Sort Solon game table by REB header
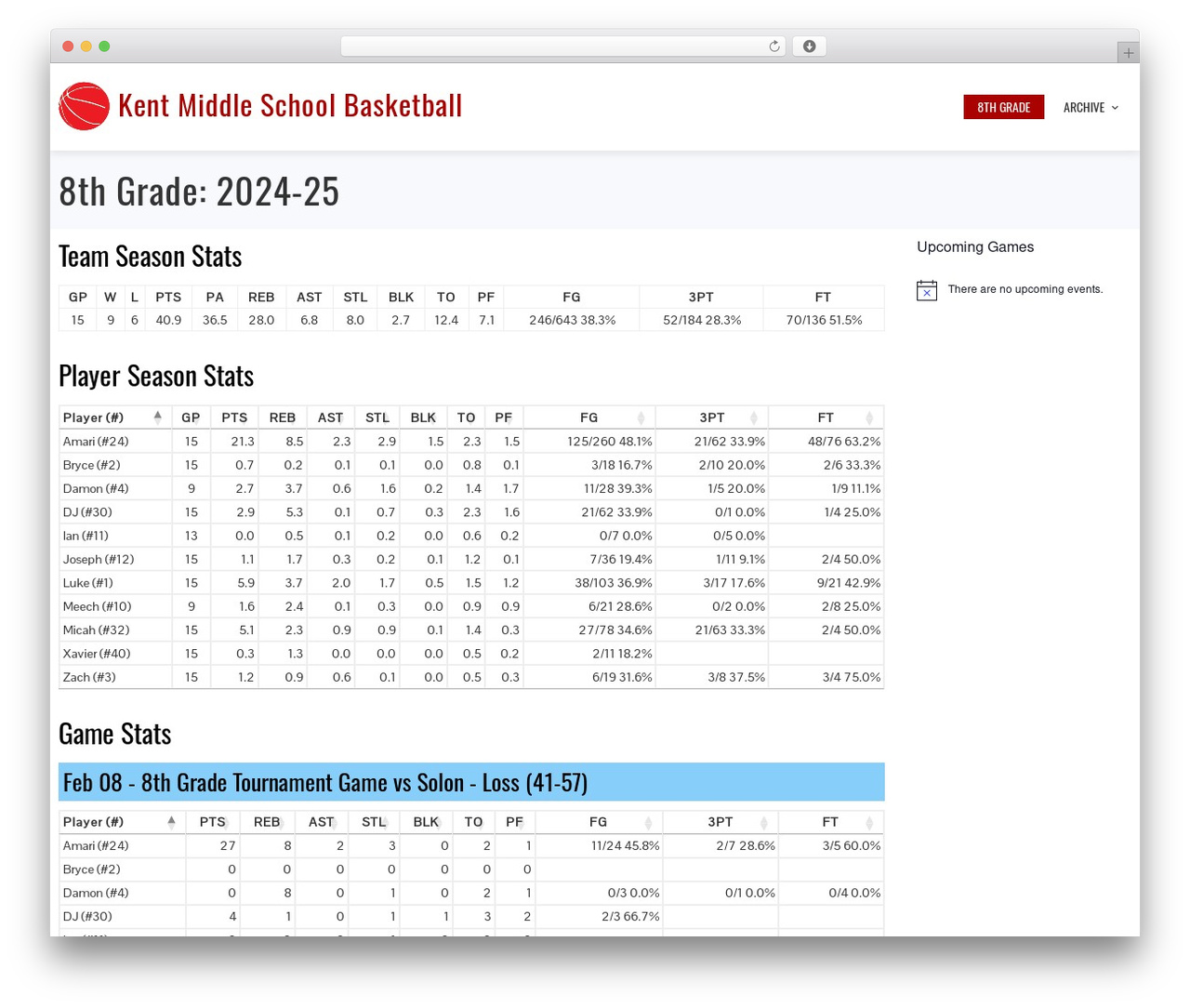The width and height of the screenshot is (1190, 1008). click(267, 822)
